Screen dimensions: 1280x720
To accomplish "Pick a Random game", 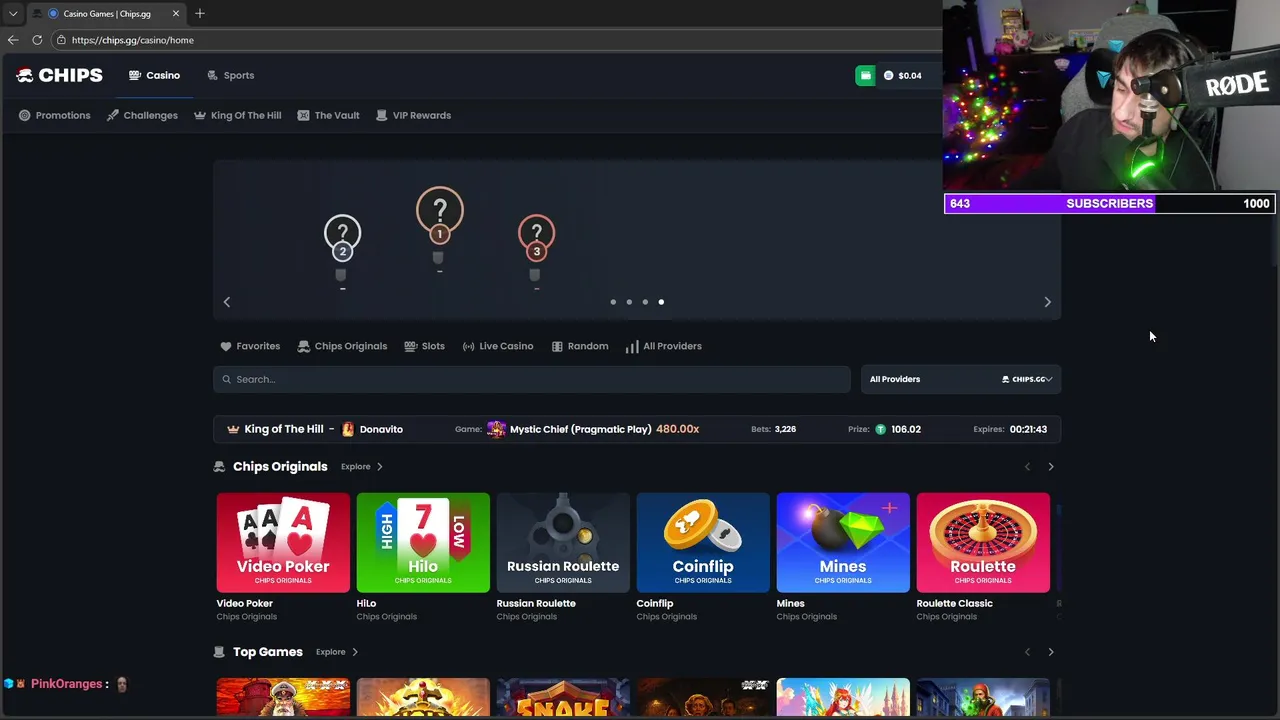I will [580, 346].
